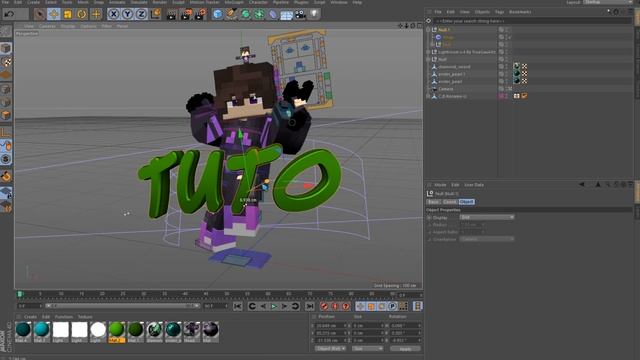
Task: Open User Data menu in Attribute Manager
Action: tap(473, 185)
